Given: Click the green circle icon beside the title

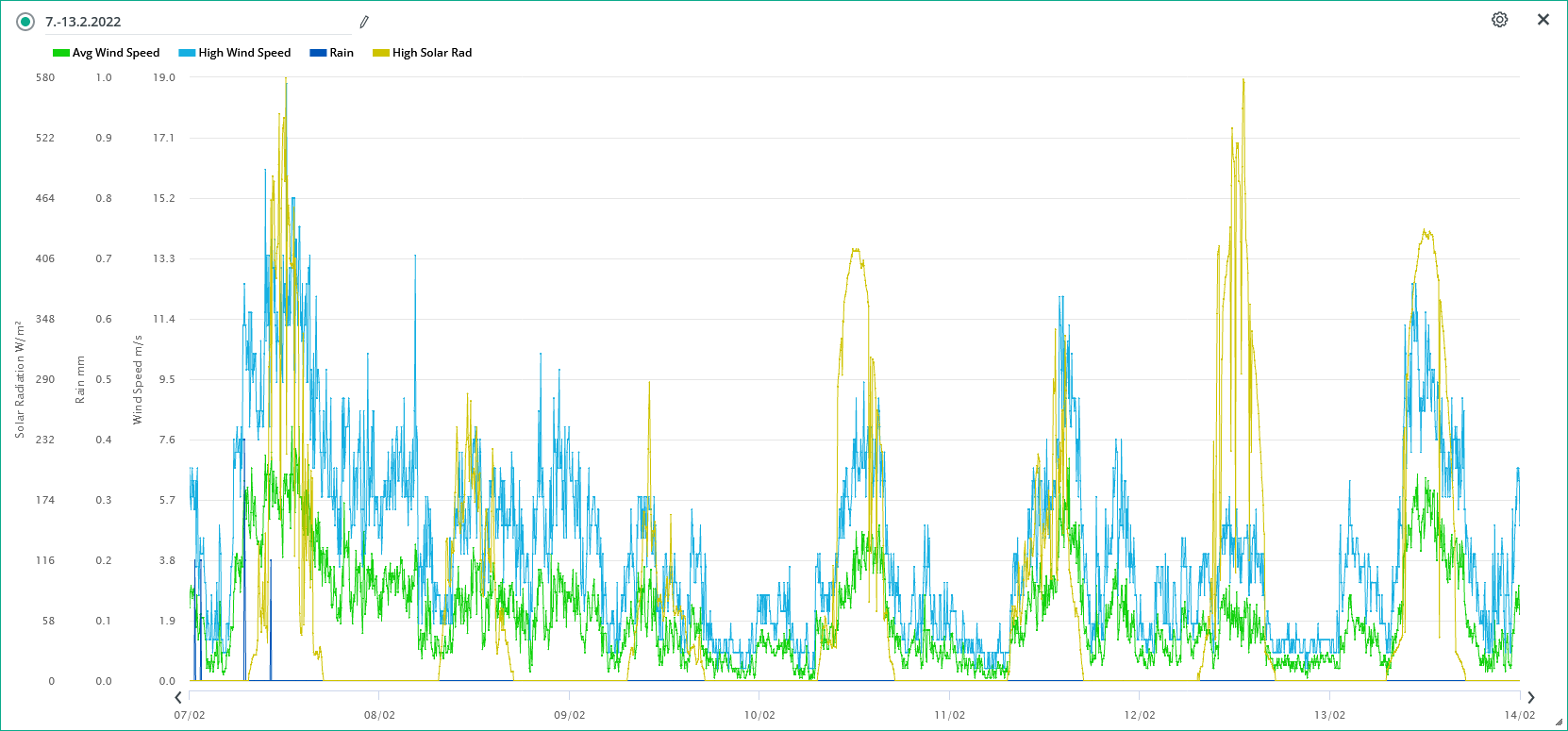Looking at the screenshot, I should click(25, 22).
